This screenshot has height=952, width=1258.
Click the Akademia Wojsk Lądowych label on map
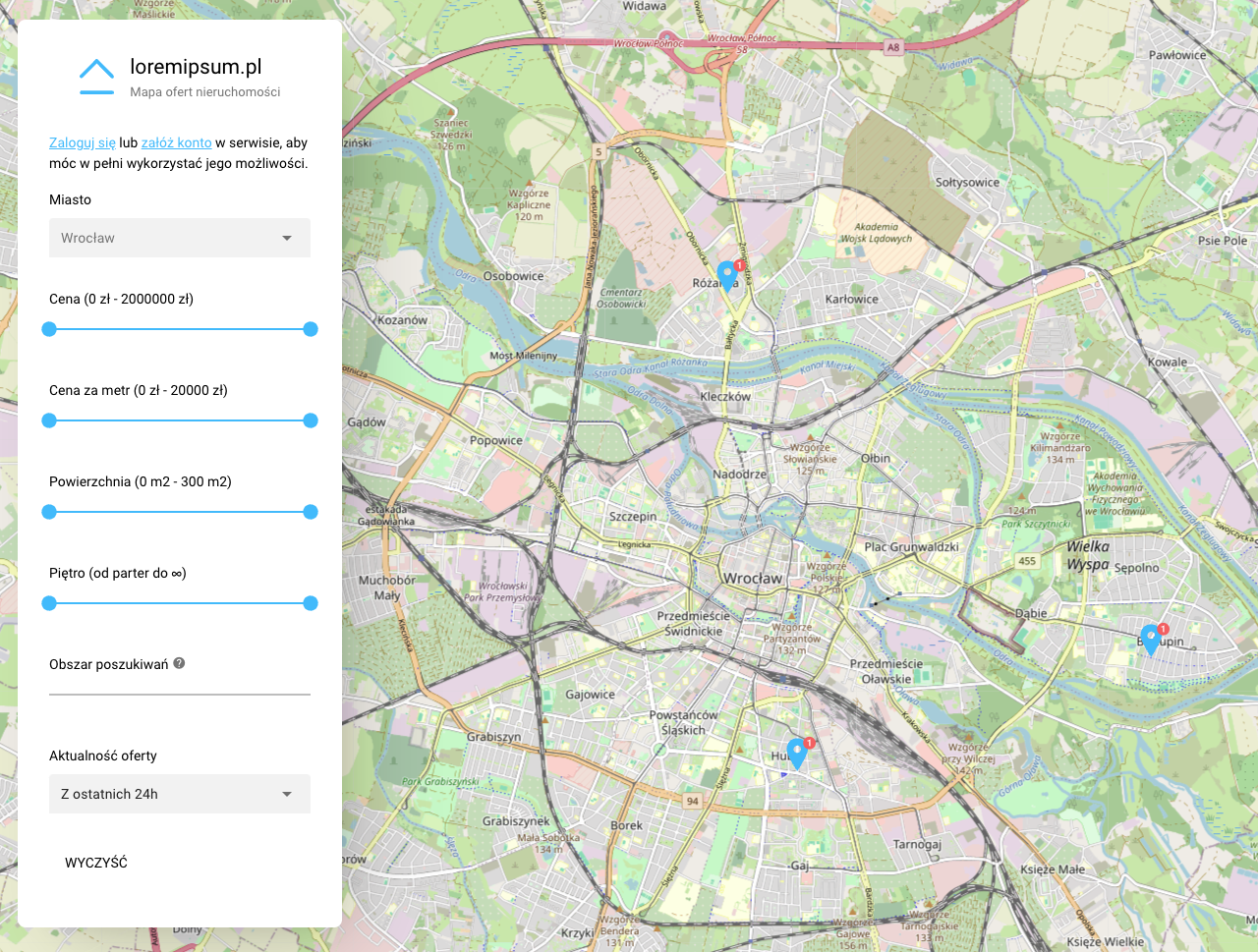pyautogui.click(x=876, y=233)
